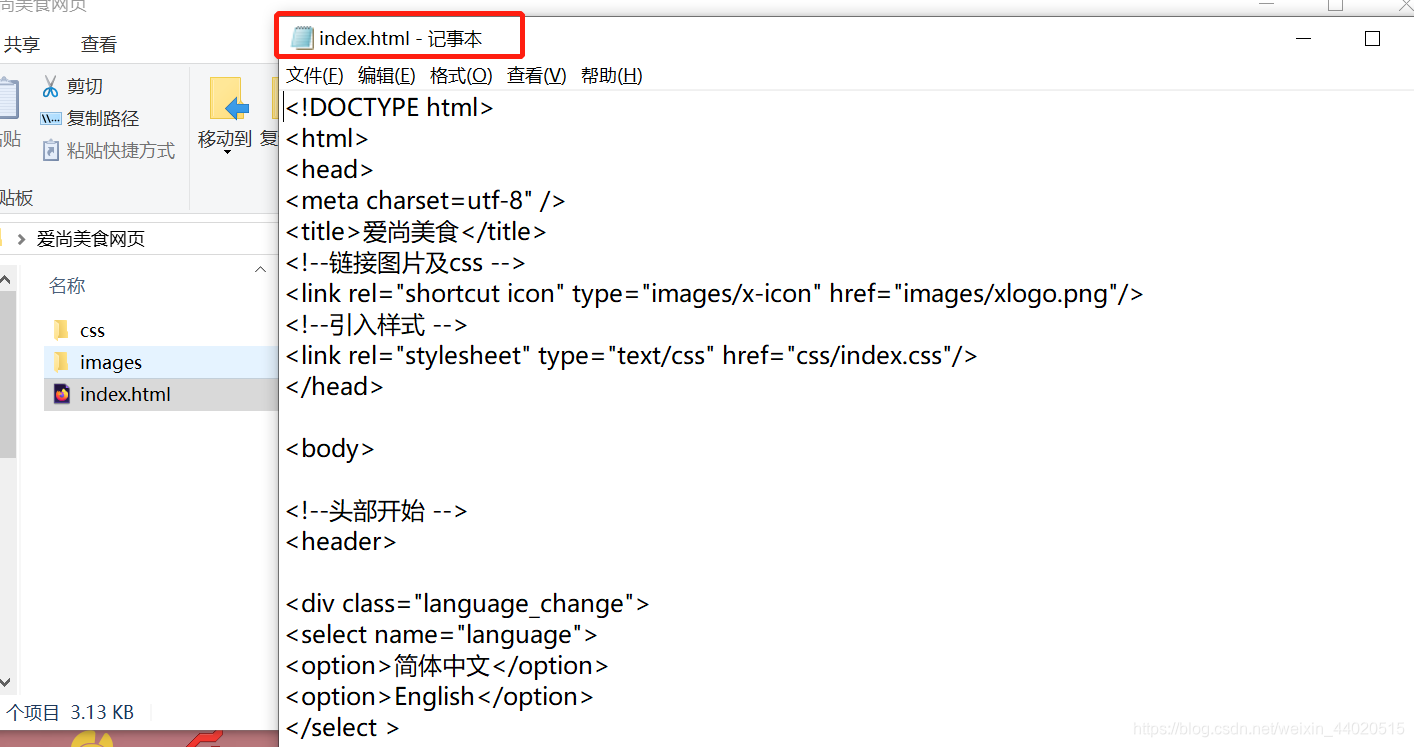Switch to the 查看 tab in Explorer
The height and width of the screenshot is (747, 1414).
(x=99, y=44)
